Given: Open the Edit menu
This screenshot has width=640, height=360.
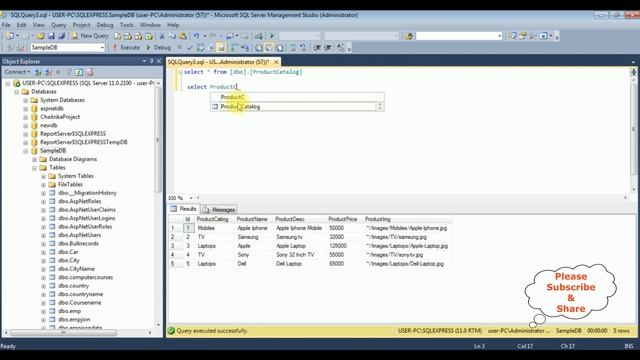Looking at the screenshot, I should 21,25.
